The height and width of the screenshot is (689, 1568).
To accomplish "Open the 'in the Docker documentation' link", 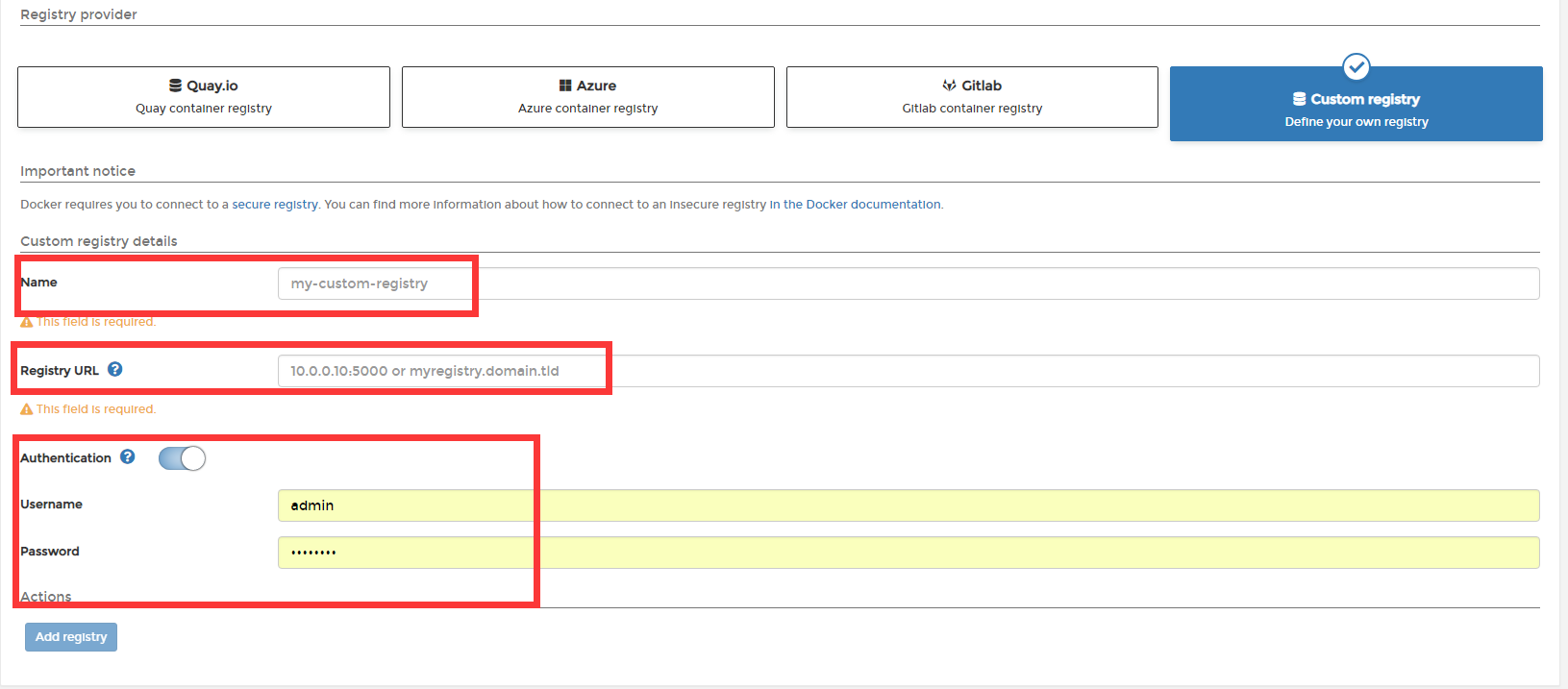I will click(x=855, y=205).
